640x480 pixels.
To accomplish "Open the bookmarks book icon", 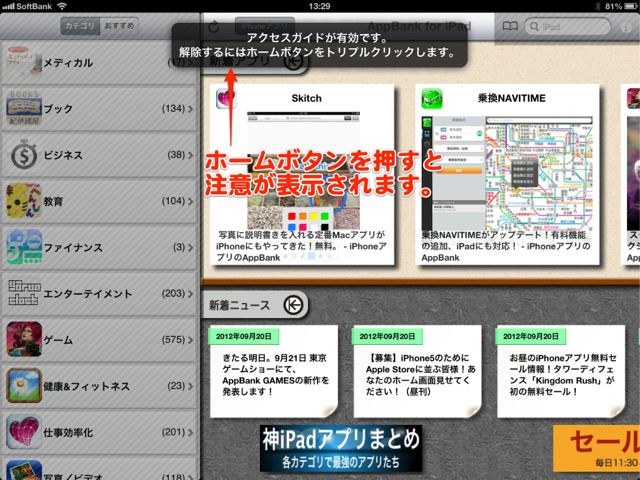I will click(510, 27).
